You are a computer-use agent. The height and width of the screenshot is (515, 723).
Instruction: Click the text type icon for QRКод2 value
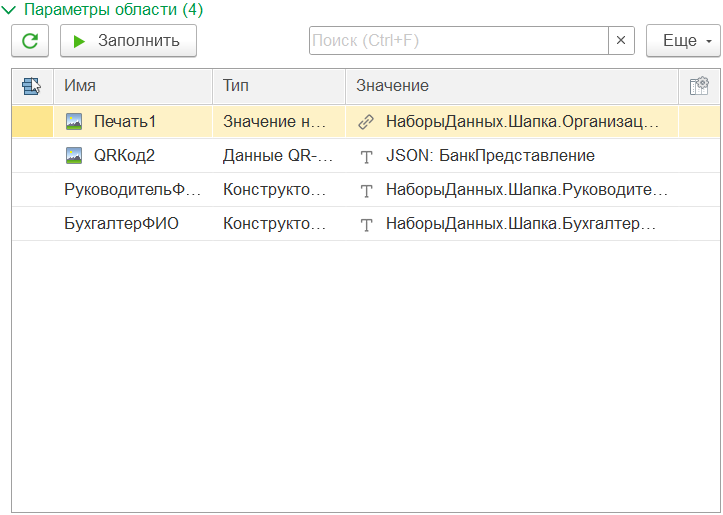tap(366, 156)
